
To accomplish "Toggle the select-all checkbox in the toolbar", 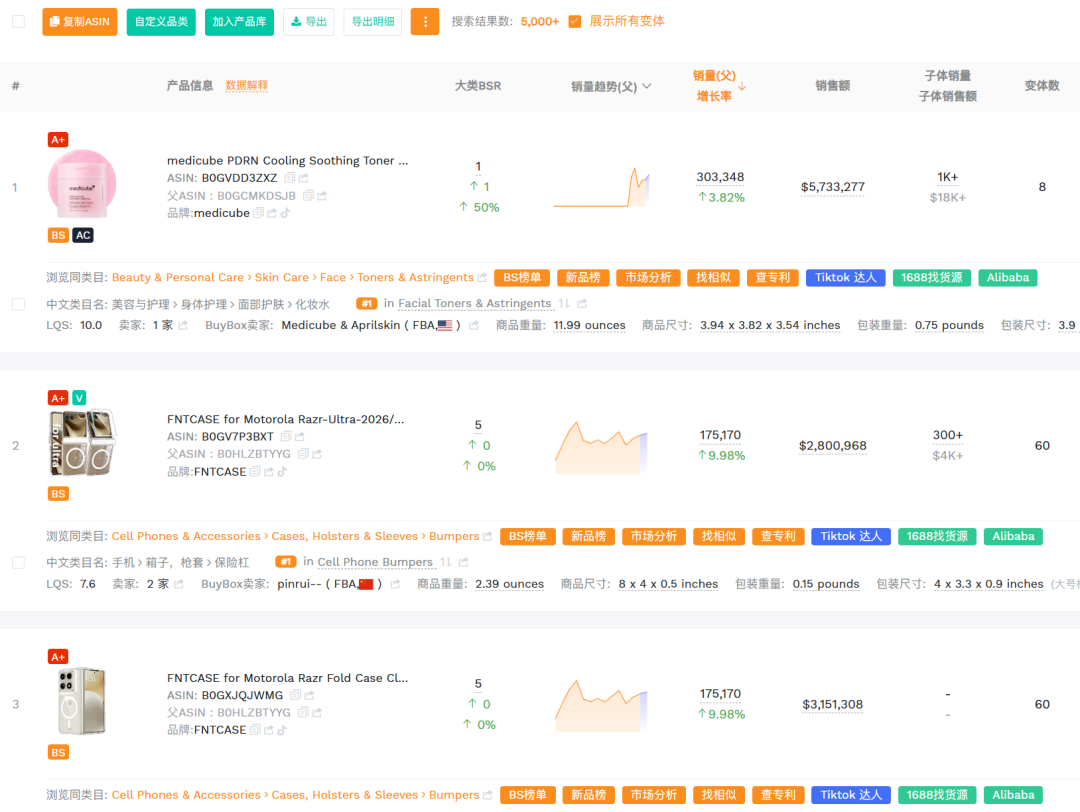I will tap(19, 21).
